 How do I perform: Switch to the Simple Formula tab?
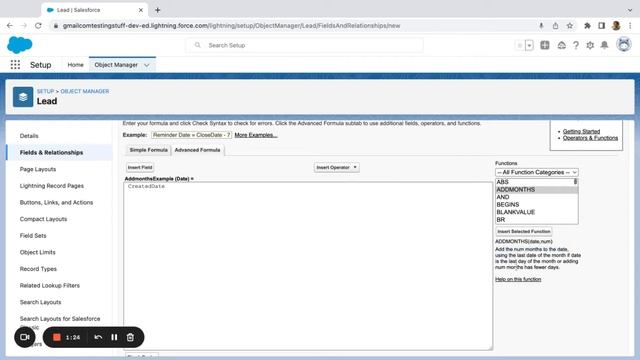point(148,150)
